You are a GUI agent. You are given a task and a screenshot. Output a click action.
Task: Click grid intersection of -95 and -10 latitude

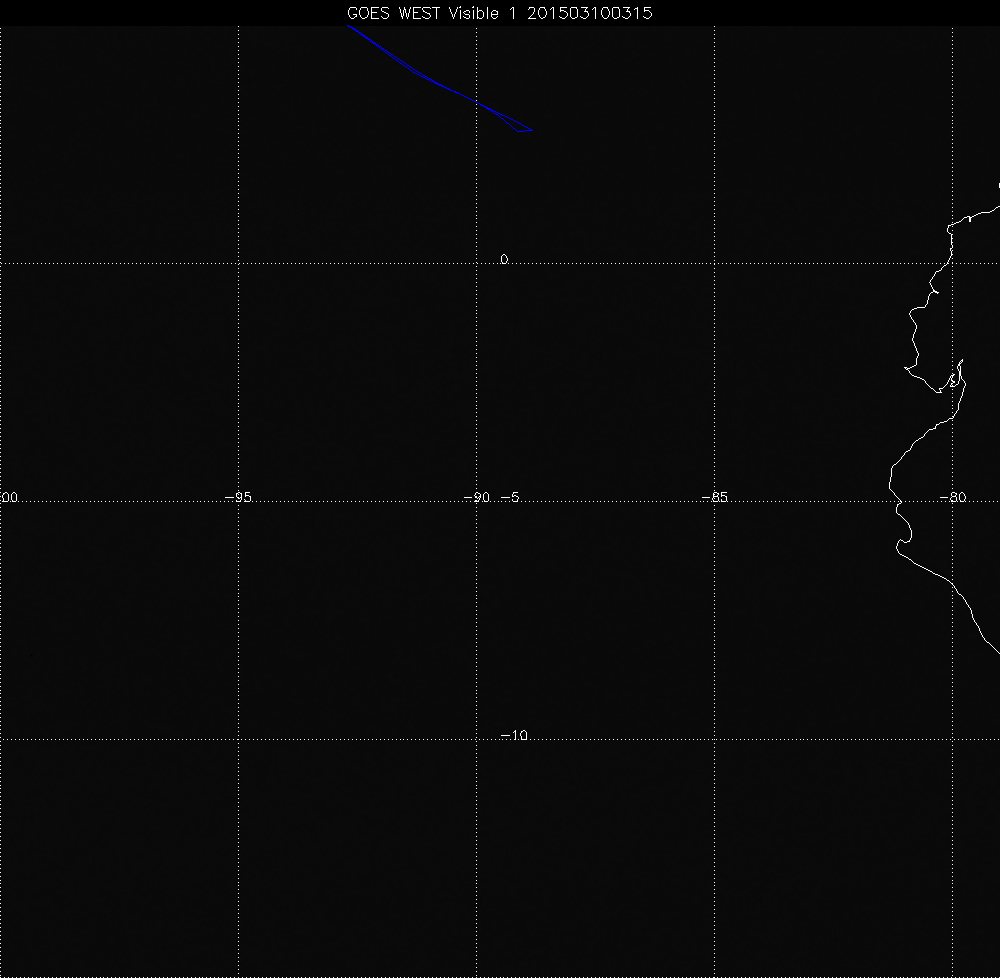pyautogui.click(x=238, y=740)
